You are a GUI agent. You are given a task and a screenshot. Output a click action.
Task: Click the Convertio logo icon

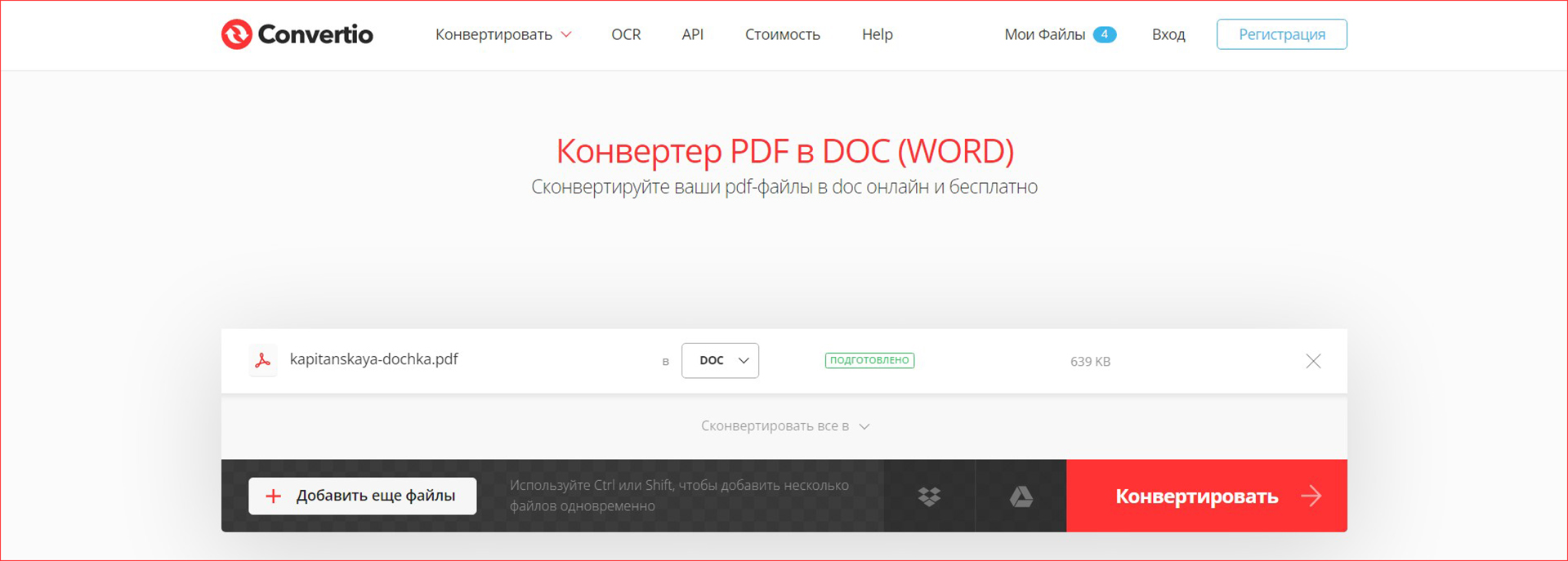tap(237, 34)
